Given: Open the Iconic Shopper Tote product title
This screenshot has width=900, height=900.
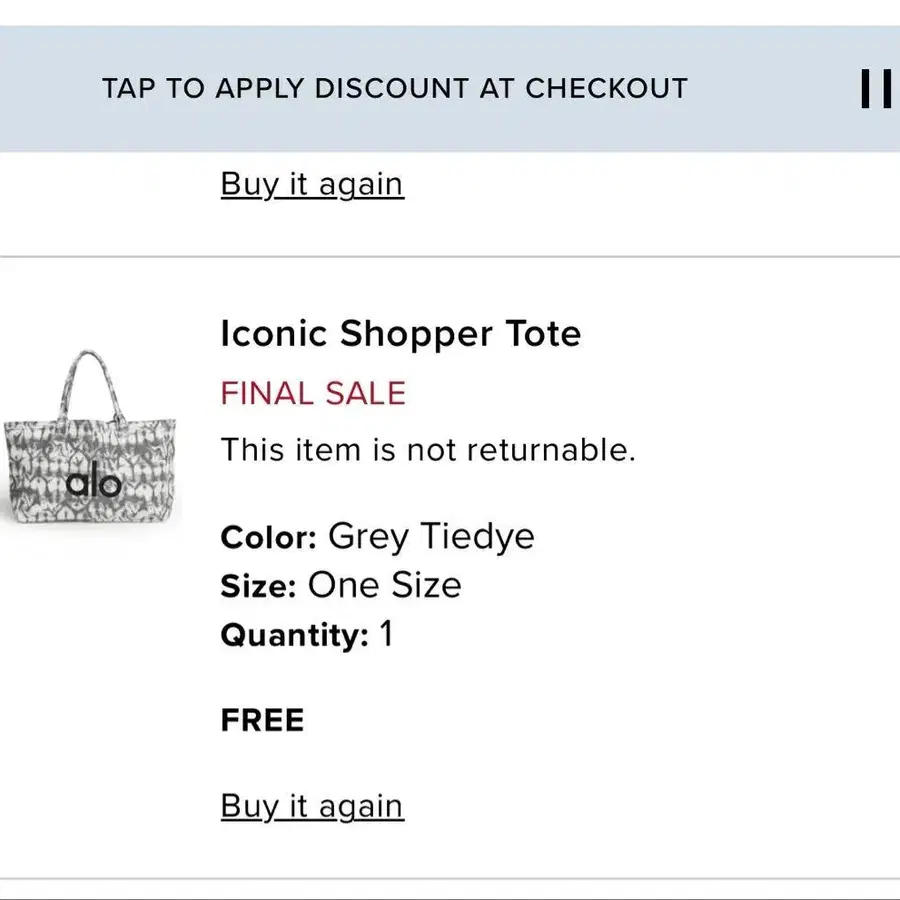Looking at the screenshot, I should tap(400, 333).
